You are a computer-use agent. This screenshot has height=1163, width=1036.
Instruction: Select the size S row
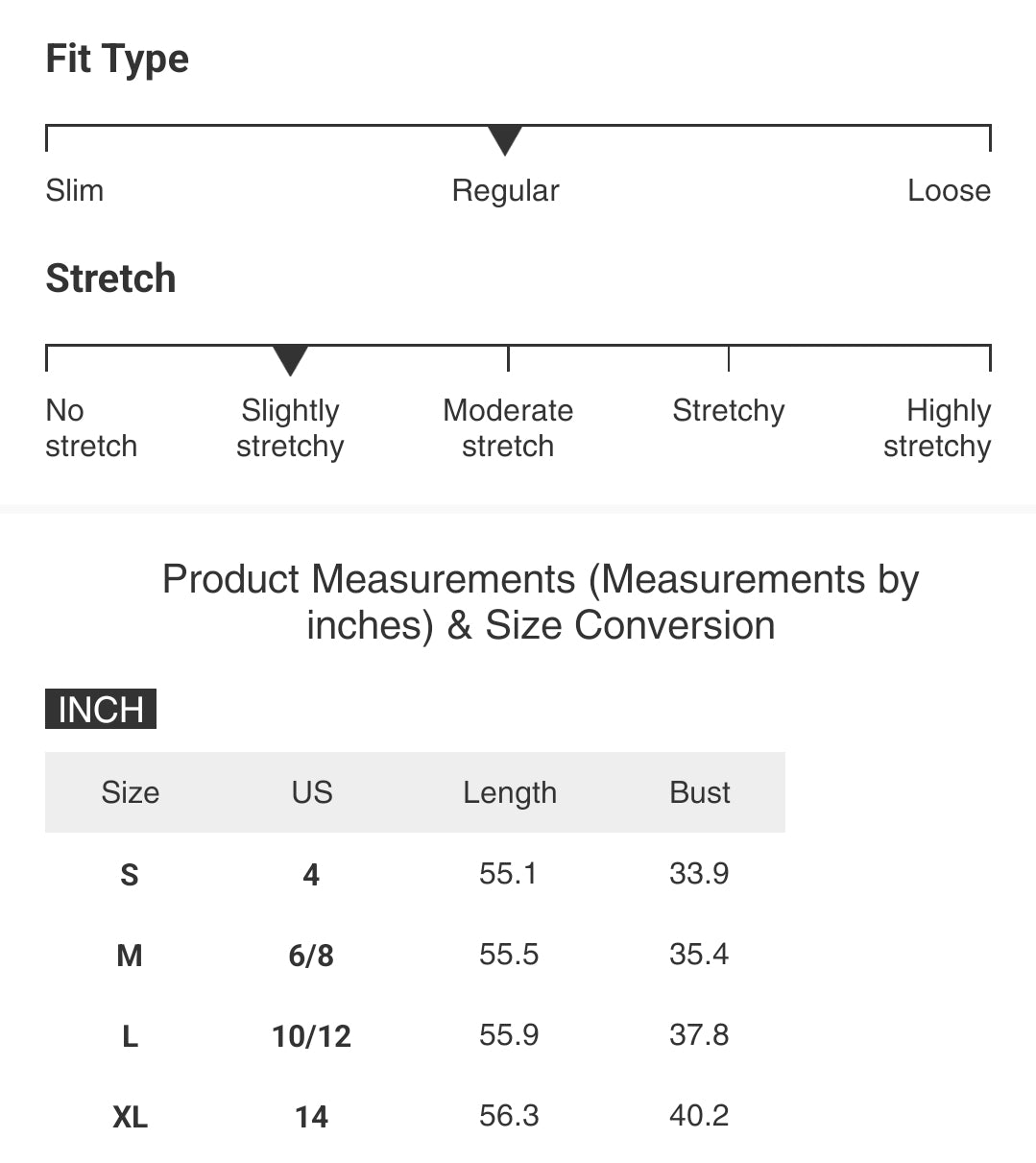(415, 874)
